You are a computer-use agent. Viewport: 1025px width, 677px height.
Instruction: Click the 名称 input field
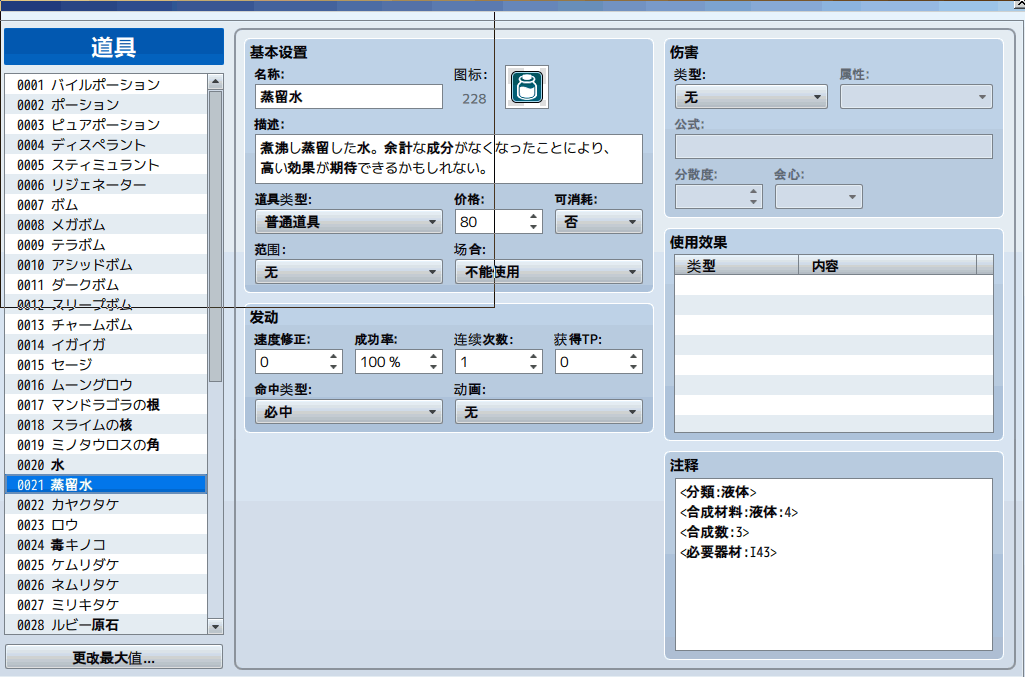(x=348, y=97)
